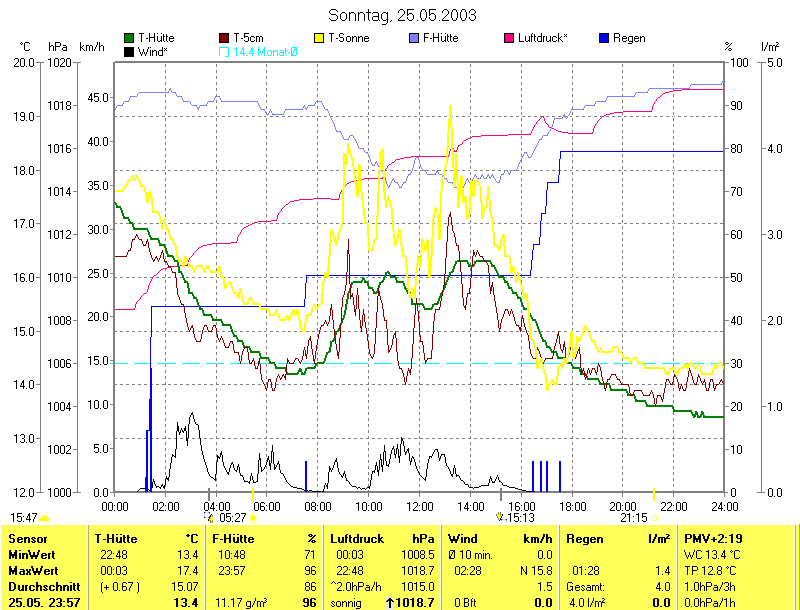Click the sunrise marker beside 05:27
This screenshot has height=610, width=800.
pyautogui.click(x=210, y=518)
